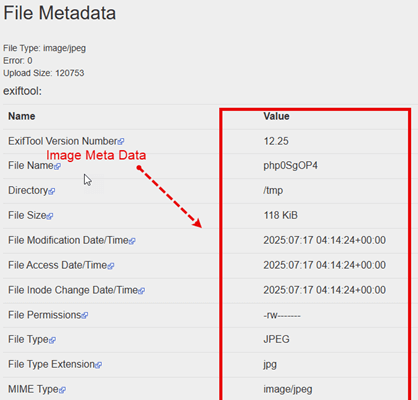Select the Directory row label
Viewport: 418px width, 400px height.
28,191
